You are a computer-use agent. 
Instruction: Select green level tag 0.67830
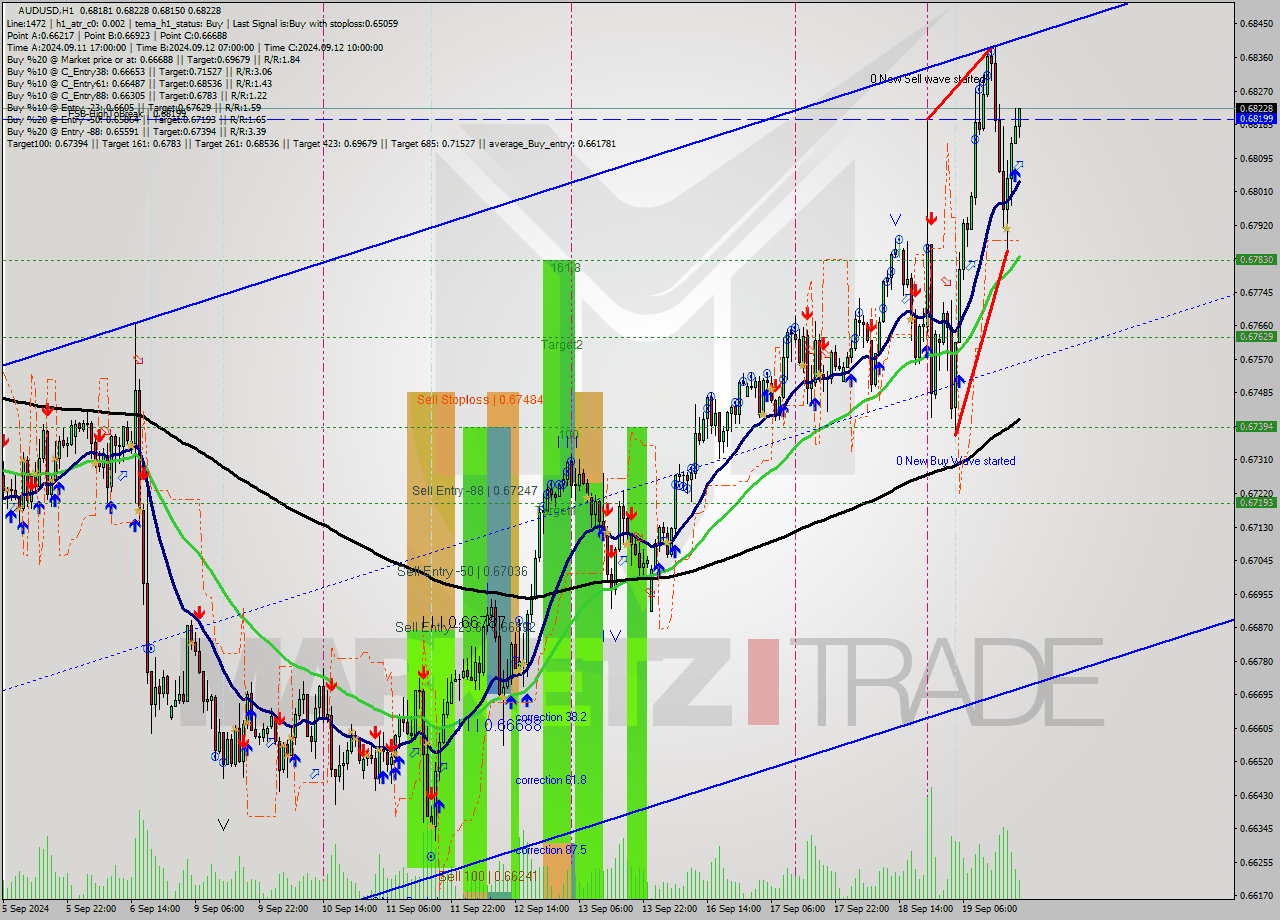pyautogui.click(x=1255, y=259)
